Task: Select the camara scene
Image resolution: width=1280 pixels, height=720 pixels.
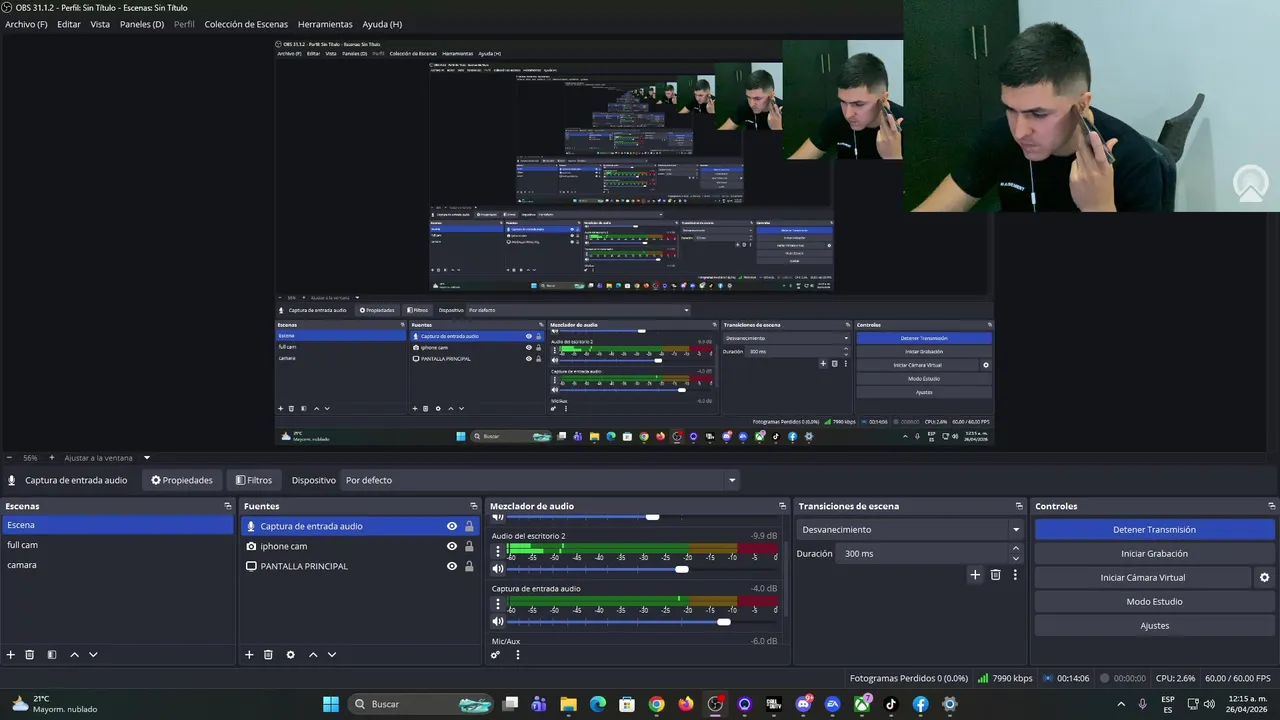Action: pos(117,565)
